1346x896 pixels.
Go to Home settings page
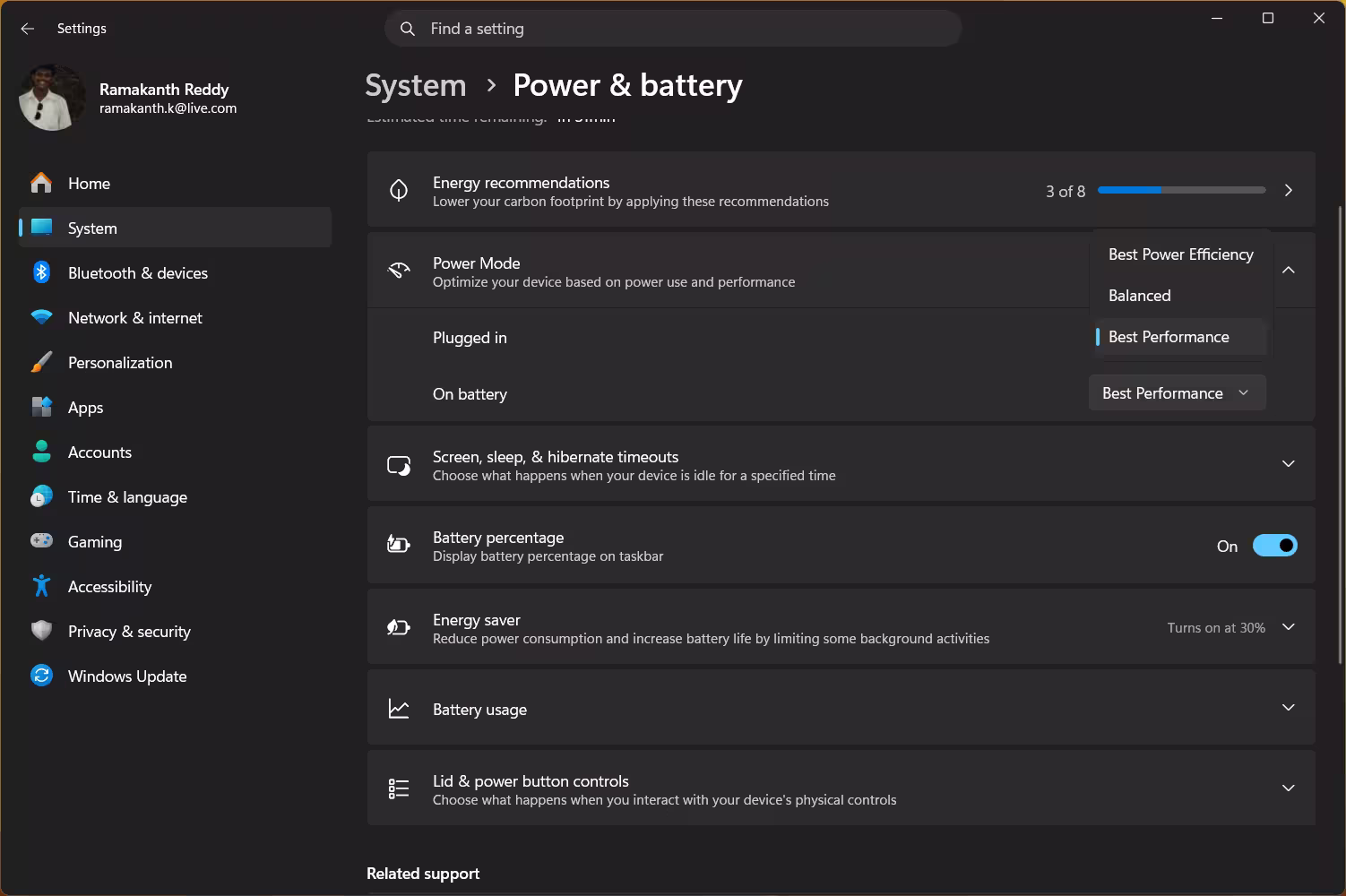175,183
